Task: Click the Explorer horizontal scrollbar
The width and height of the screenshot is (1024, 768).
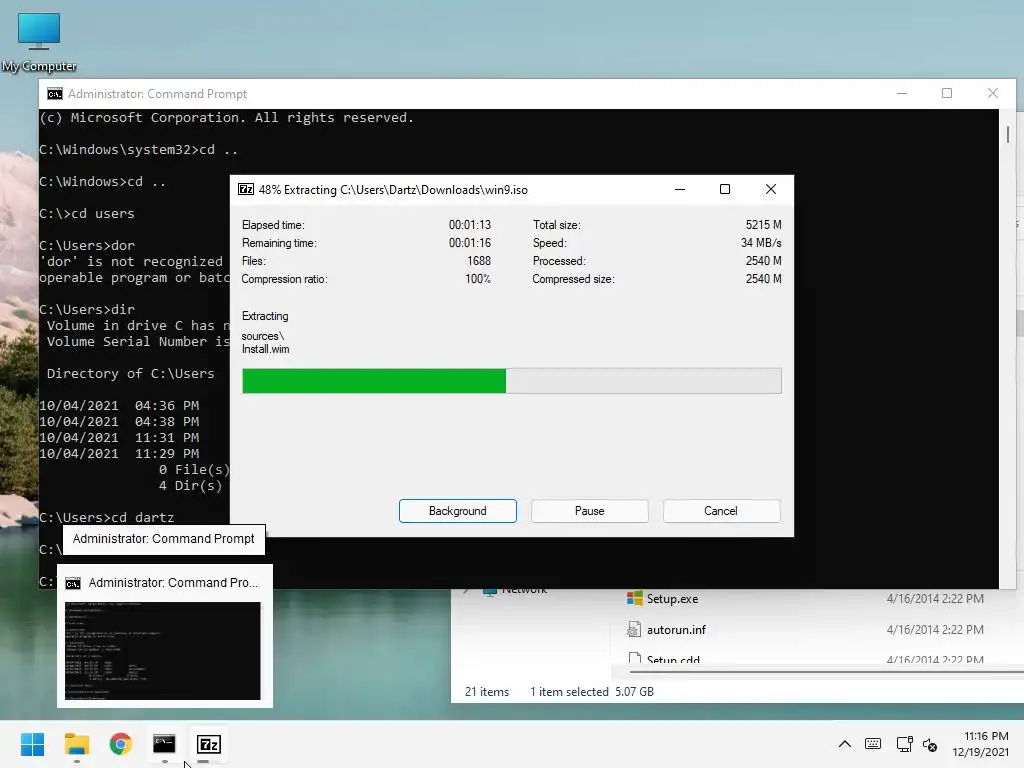Action: [827, 671]
